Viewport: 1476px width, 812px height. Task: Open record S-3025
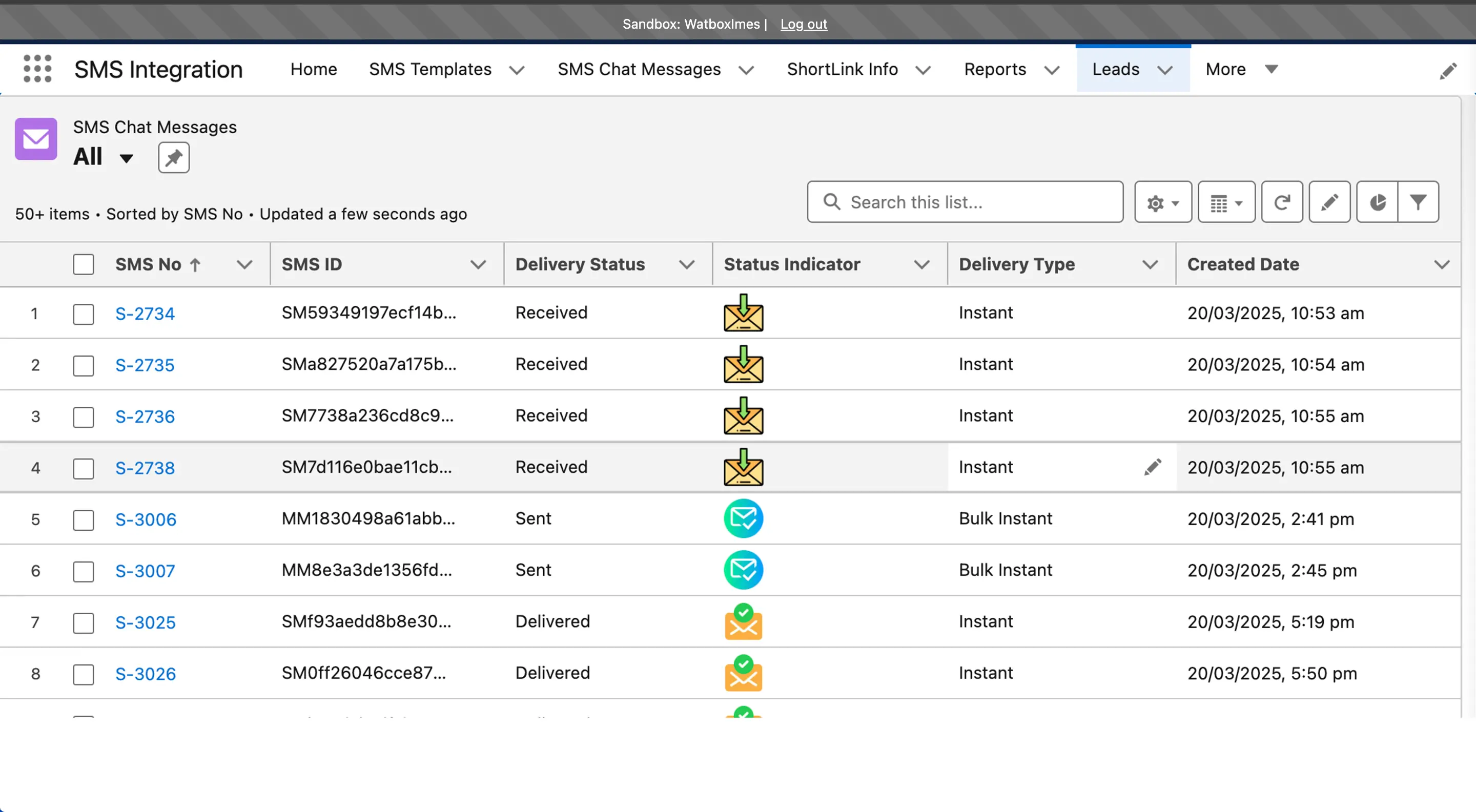coord(146,623)
